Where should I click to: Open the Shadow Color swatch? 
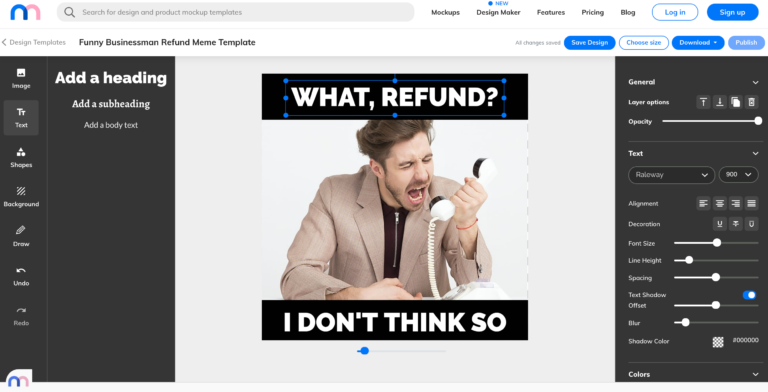718,342
